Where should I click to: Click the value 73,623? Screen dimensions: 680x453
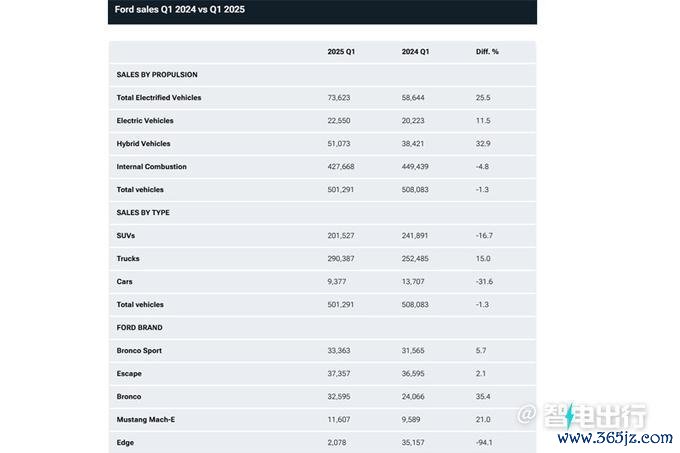pos(339,98)
